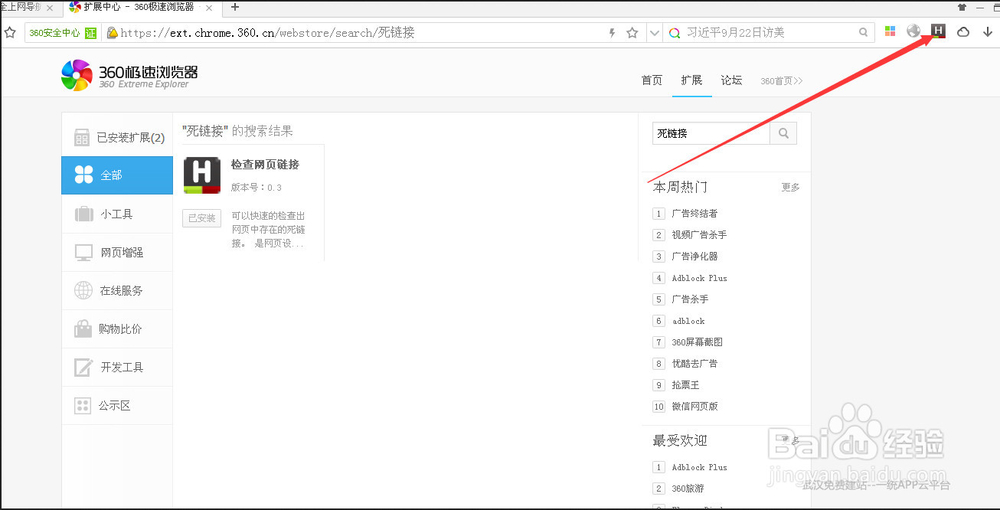Image resolution: width=1000 pixels, height=510 pixels.
Task: Open 论坛 in the top nav
Action: coord(732,80)
